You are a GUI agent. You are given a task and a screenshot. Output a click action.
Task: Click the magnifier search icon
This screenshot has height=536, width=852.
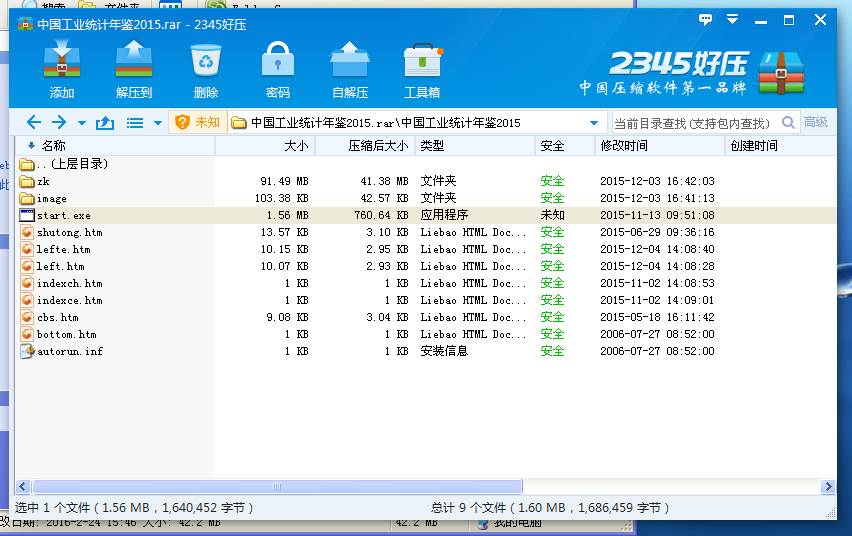tap(788, 122)
